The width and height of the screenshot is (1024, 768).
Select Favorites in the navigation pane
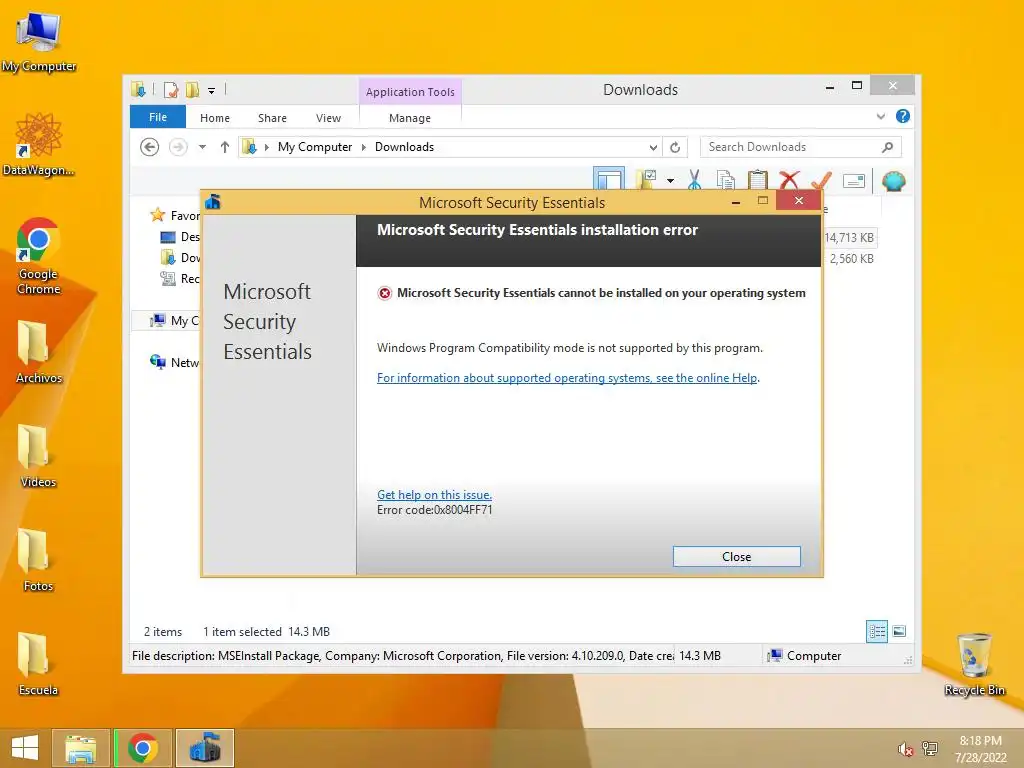point(175,215)
